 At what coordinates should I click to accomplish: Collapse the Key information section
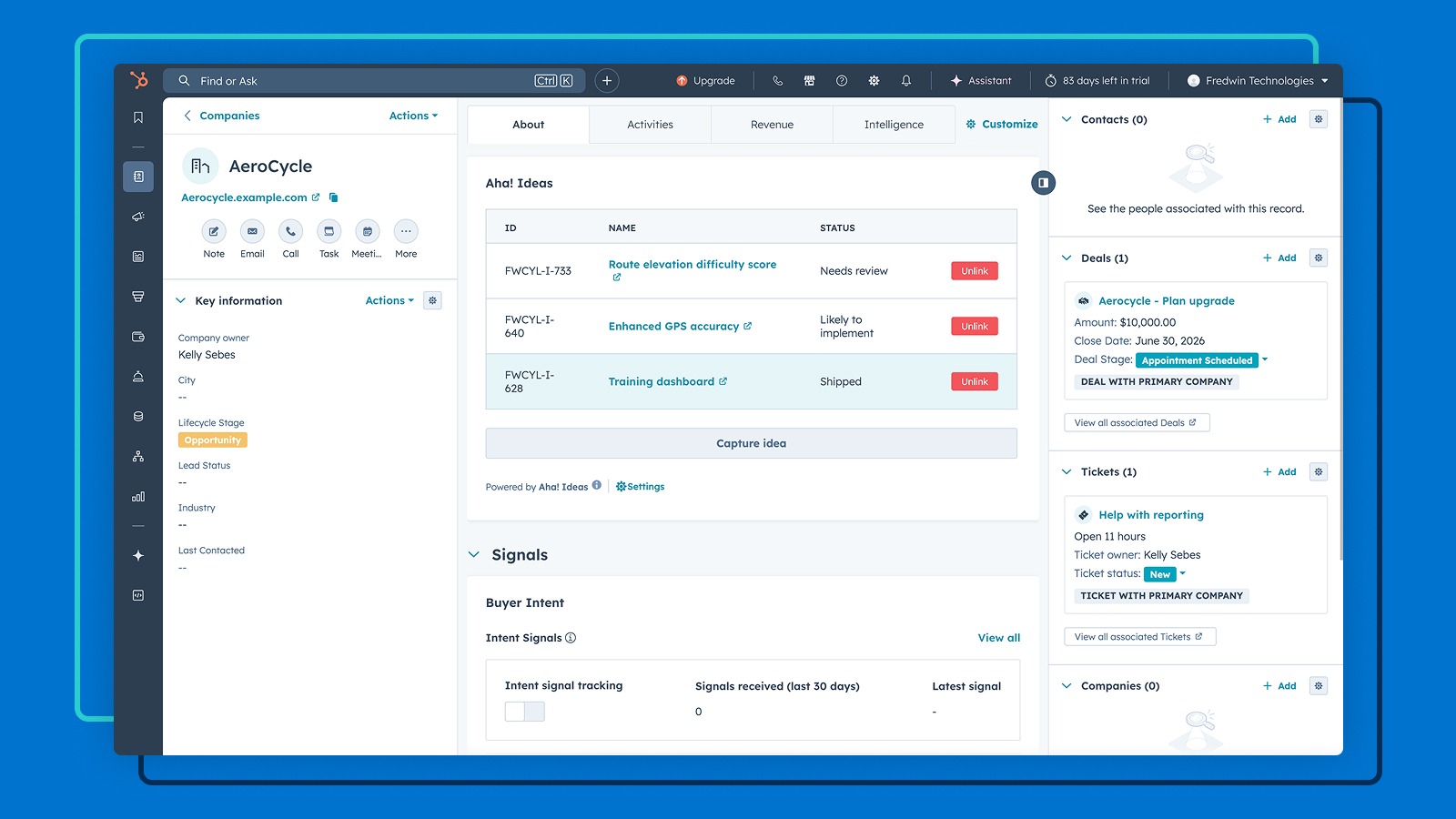point(180,300)
